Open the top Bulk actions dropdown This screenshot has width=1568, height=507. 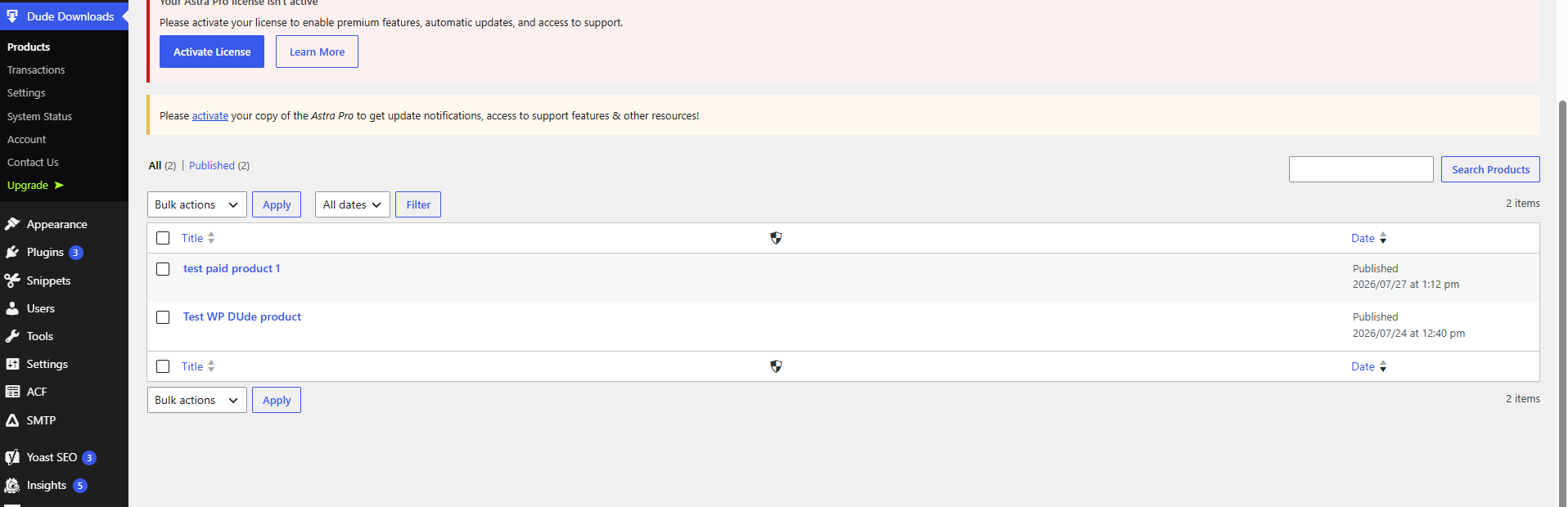click(197, 204)
